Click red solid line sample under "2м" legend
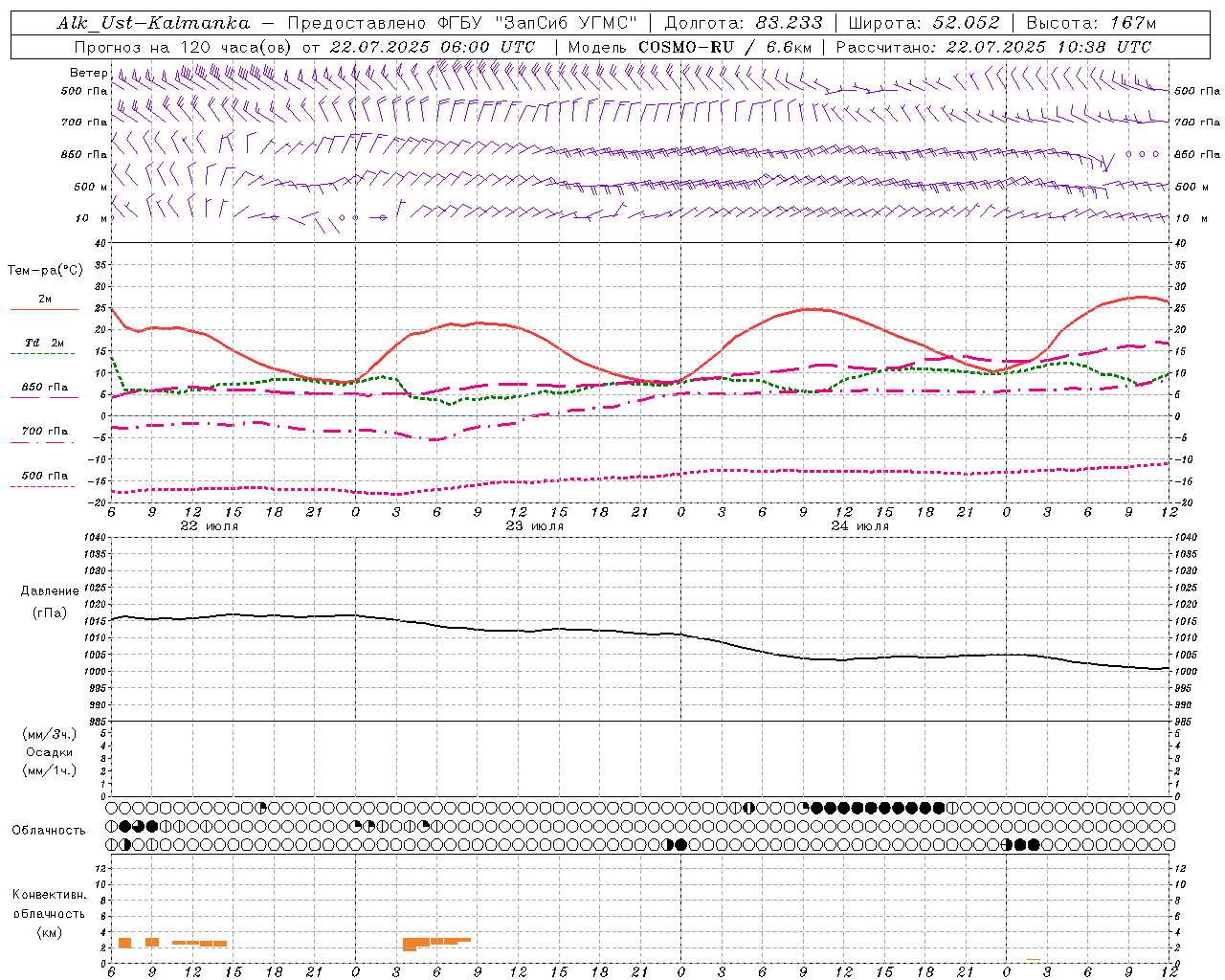 pos(44,310)
